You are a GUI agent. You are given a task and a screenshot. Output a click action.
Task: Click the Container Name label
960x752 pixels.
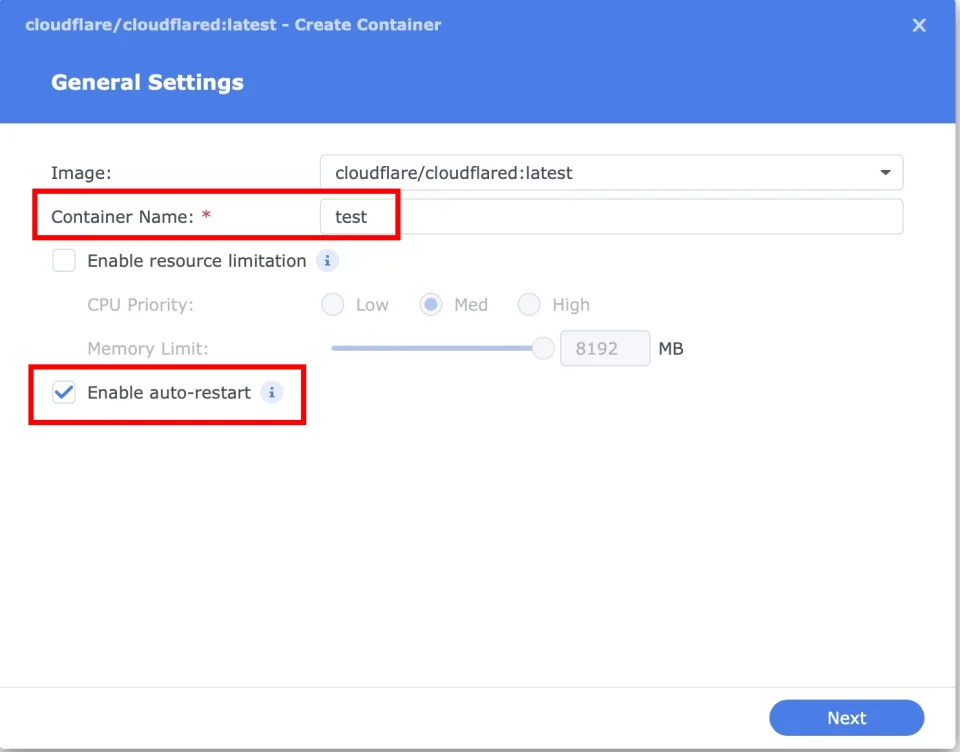122,217
